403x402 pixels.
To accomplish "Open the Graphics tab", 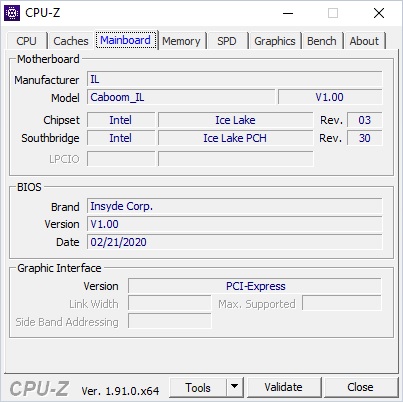I will click(x=275, y=41).
